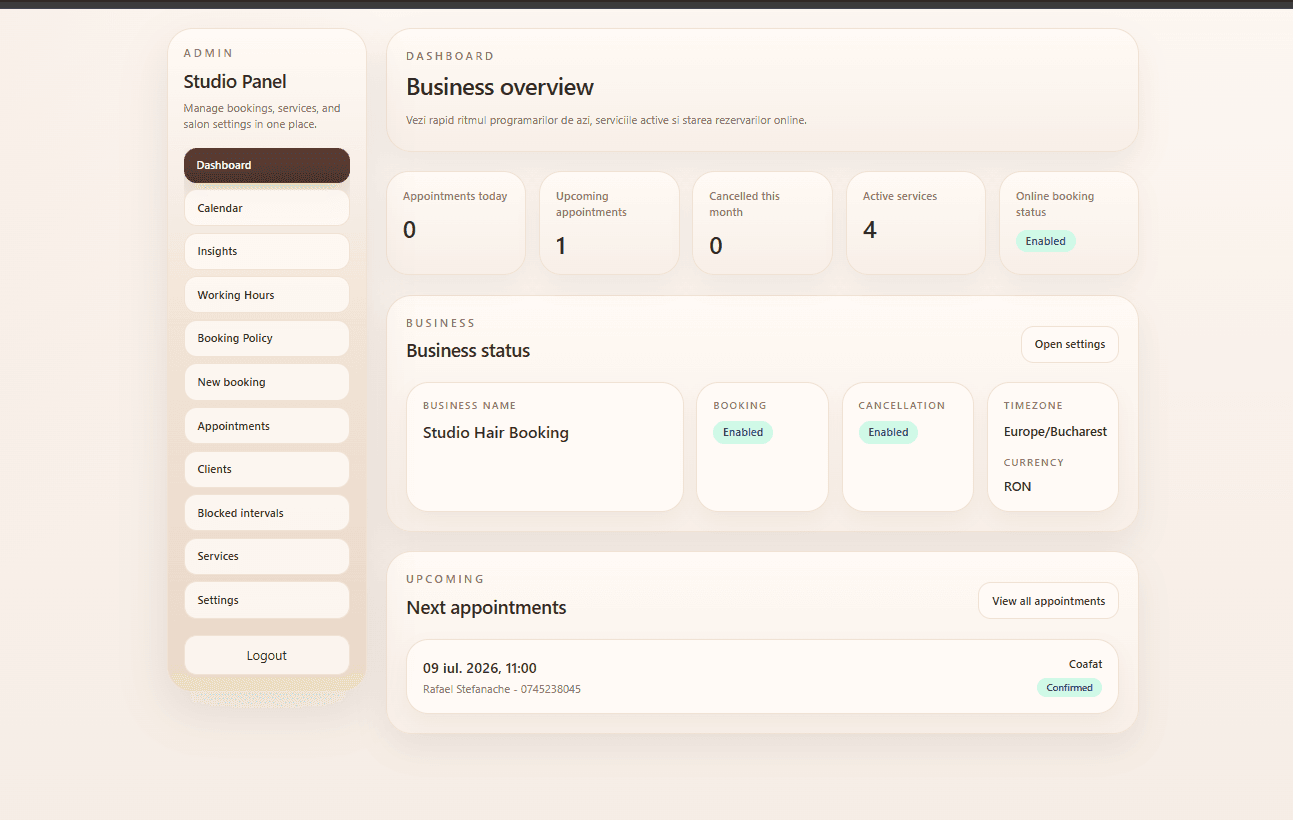This screenshot has height=820, width=1293.
Task: Click Studio Hair Booking business name
Action: 496,433
